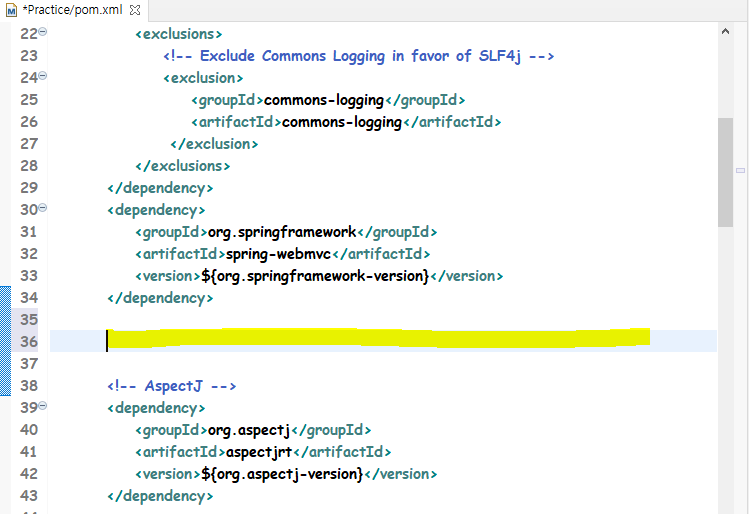Click the commons-logging groupId value on line 25
Viewport: 749px width, 514px height.
click(324, 100)
